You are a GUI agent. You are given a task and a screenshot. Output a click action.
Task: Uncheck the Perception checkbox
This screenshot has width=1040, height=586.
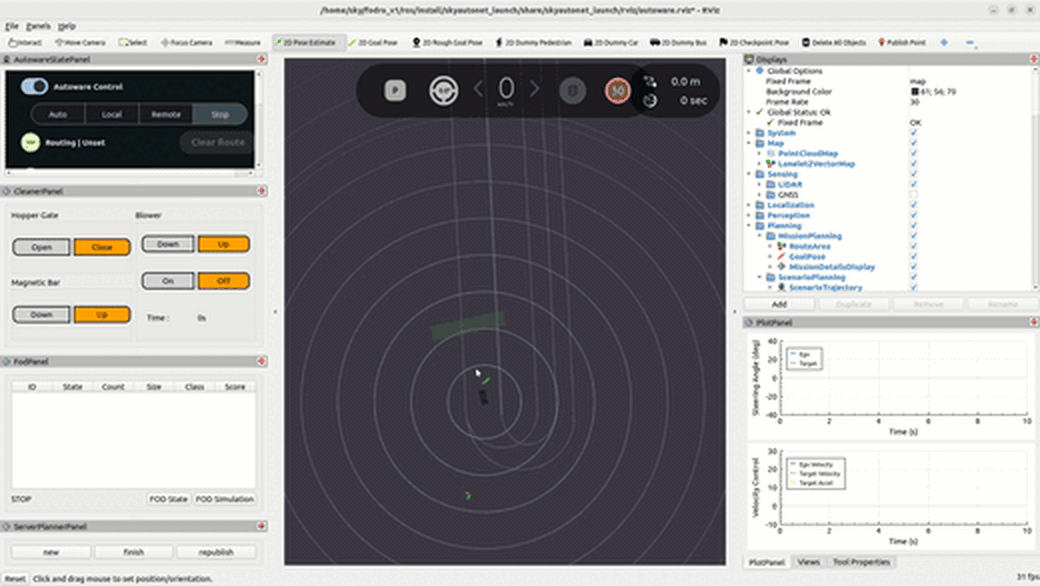(x=913, y=215)
